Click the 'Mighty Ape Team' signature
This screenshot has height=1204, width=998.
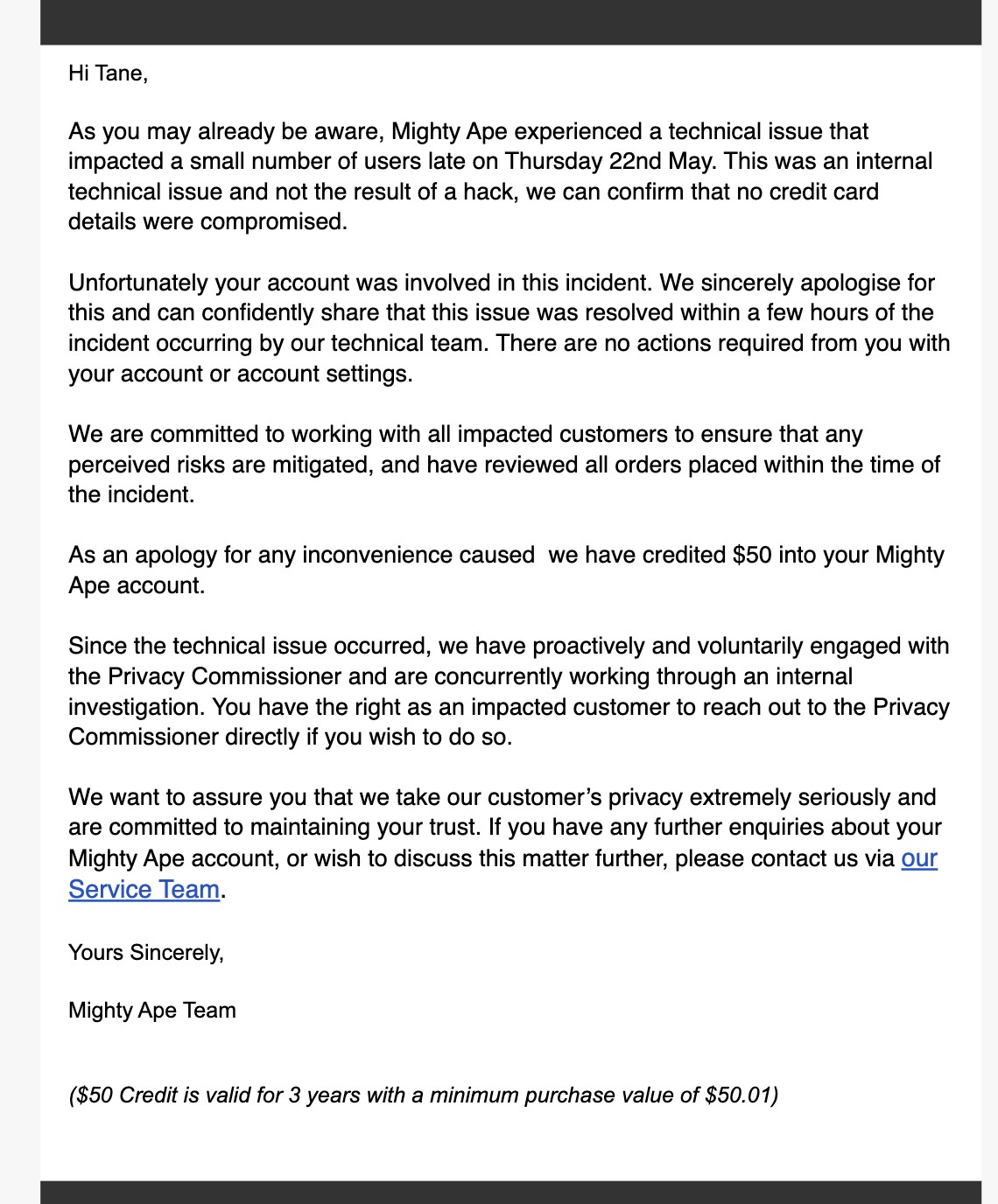(152, 1010)
